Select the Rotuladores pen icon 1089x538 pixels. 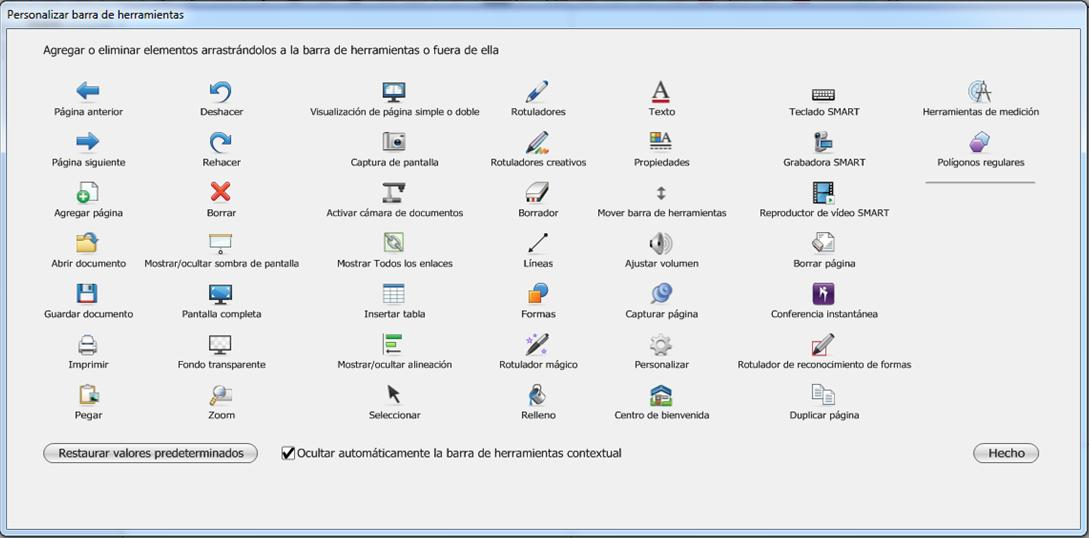[537, 92]
